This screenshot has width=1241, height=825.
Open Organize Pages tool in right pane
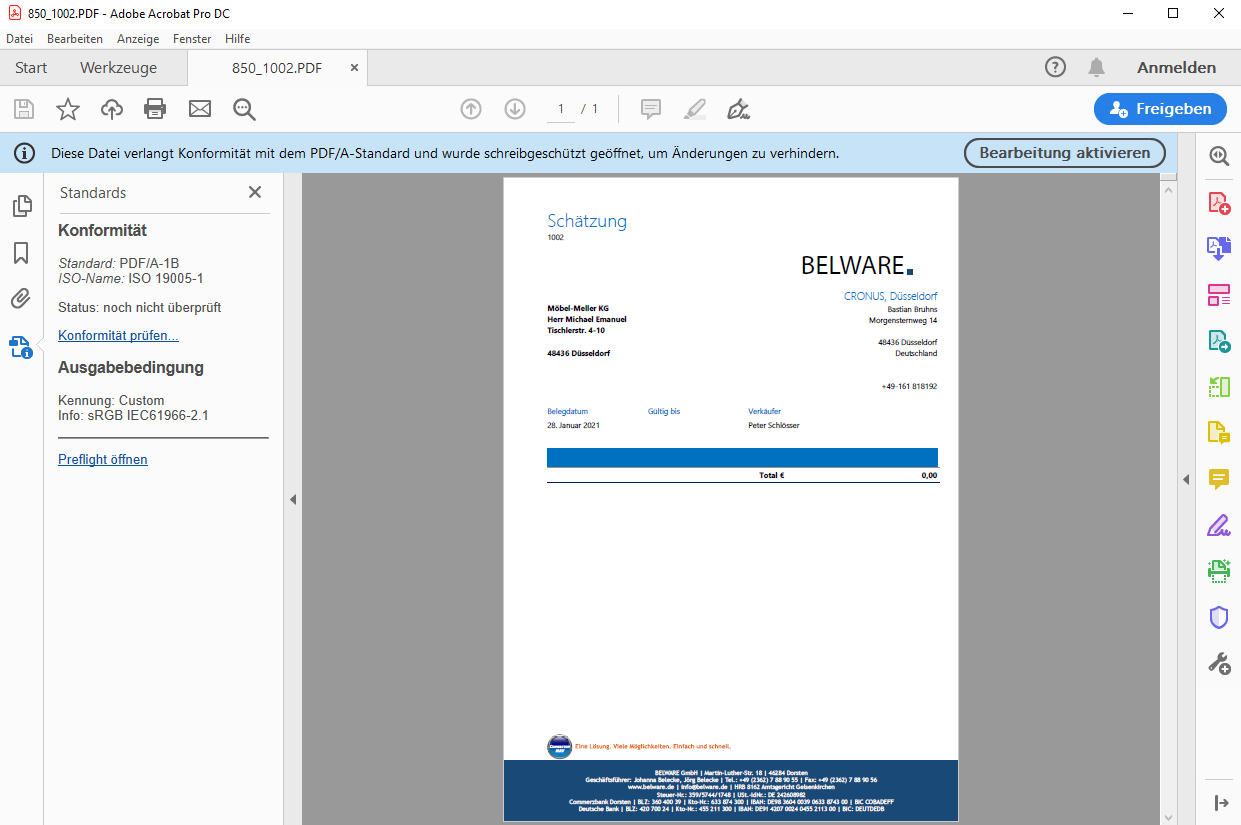click(x=1219, y=387)
